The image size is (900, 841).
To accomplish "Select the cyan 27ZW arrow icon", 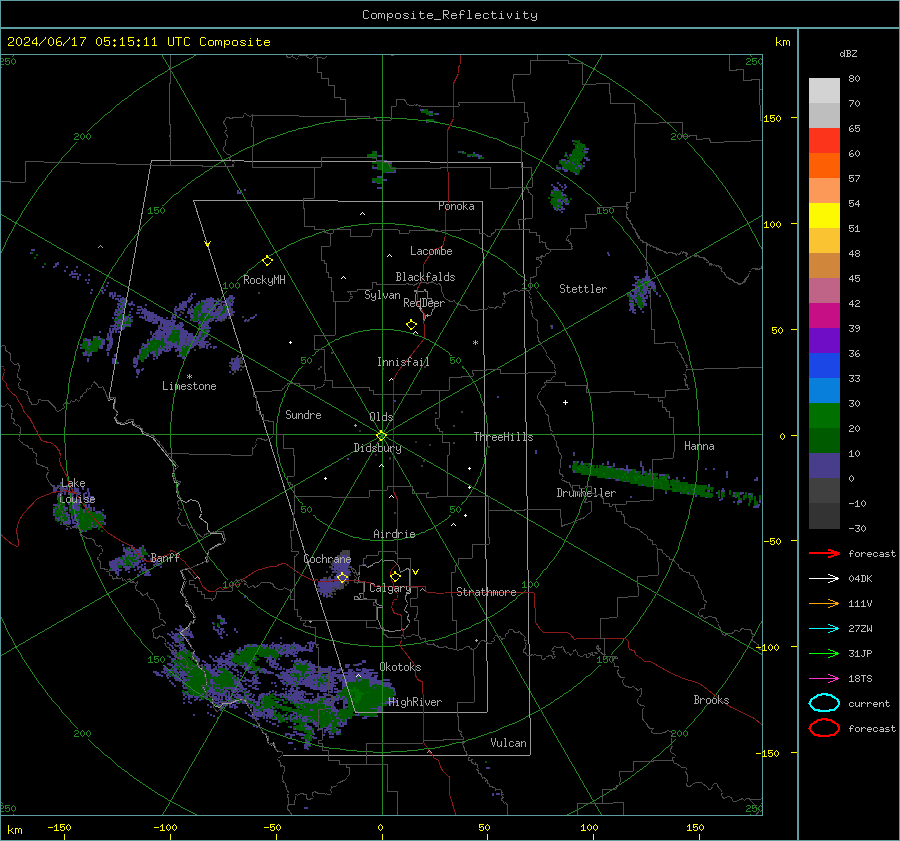I will pyautogui.click(x=824, y=629).
